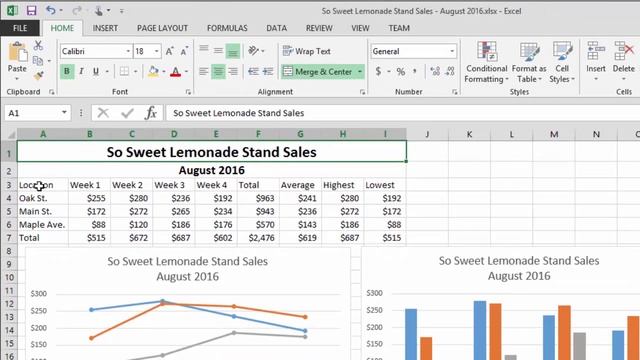Open Format as Table gallery
This screenshot has width=640, height=360.
[529, 62]
